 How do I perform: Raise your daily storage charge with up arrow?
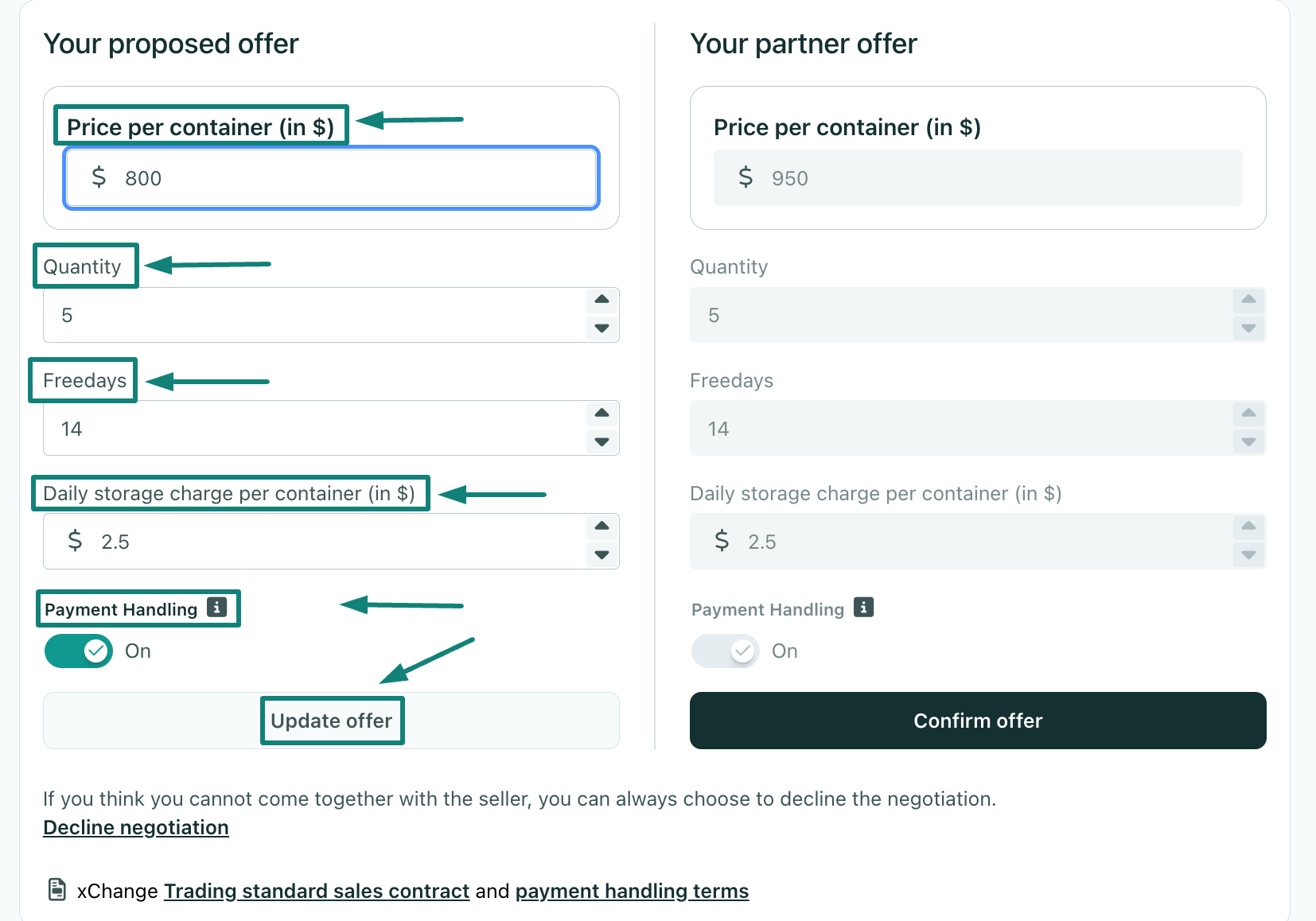[x=602, y=526]
